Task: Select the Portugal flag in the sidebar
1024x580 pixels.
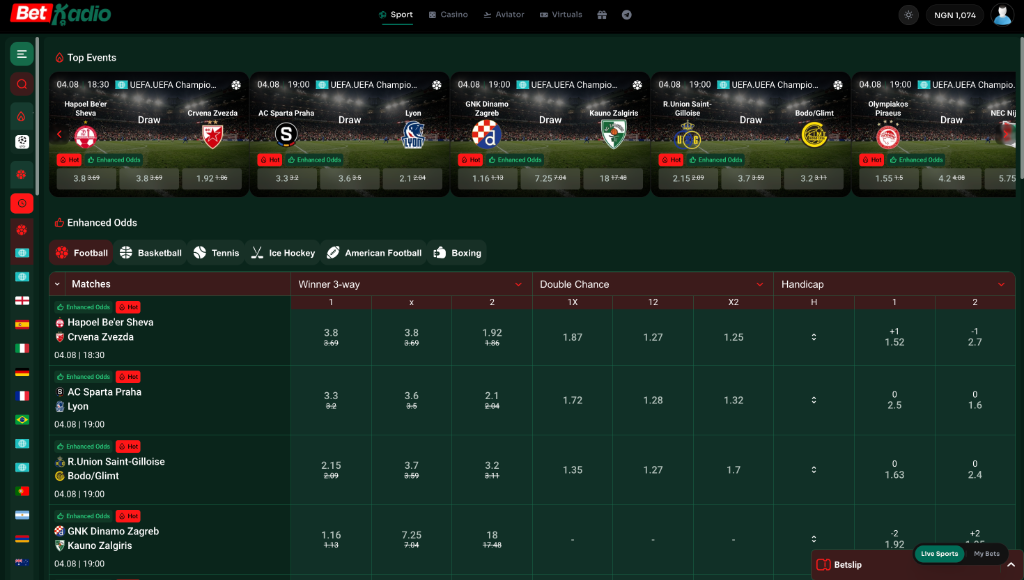Action: [x=22, y=491]
